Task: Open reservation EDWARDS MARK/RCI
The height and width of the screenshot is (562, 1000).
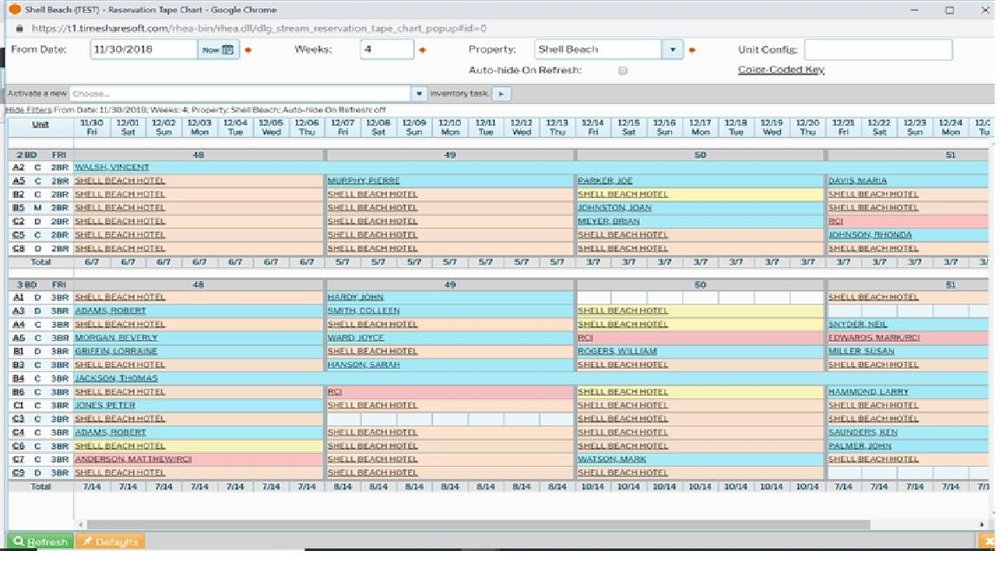Action: [874, 337]
